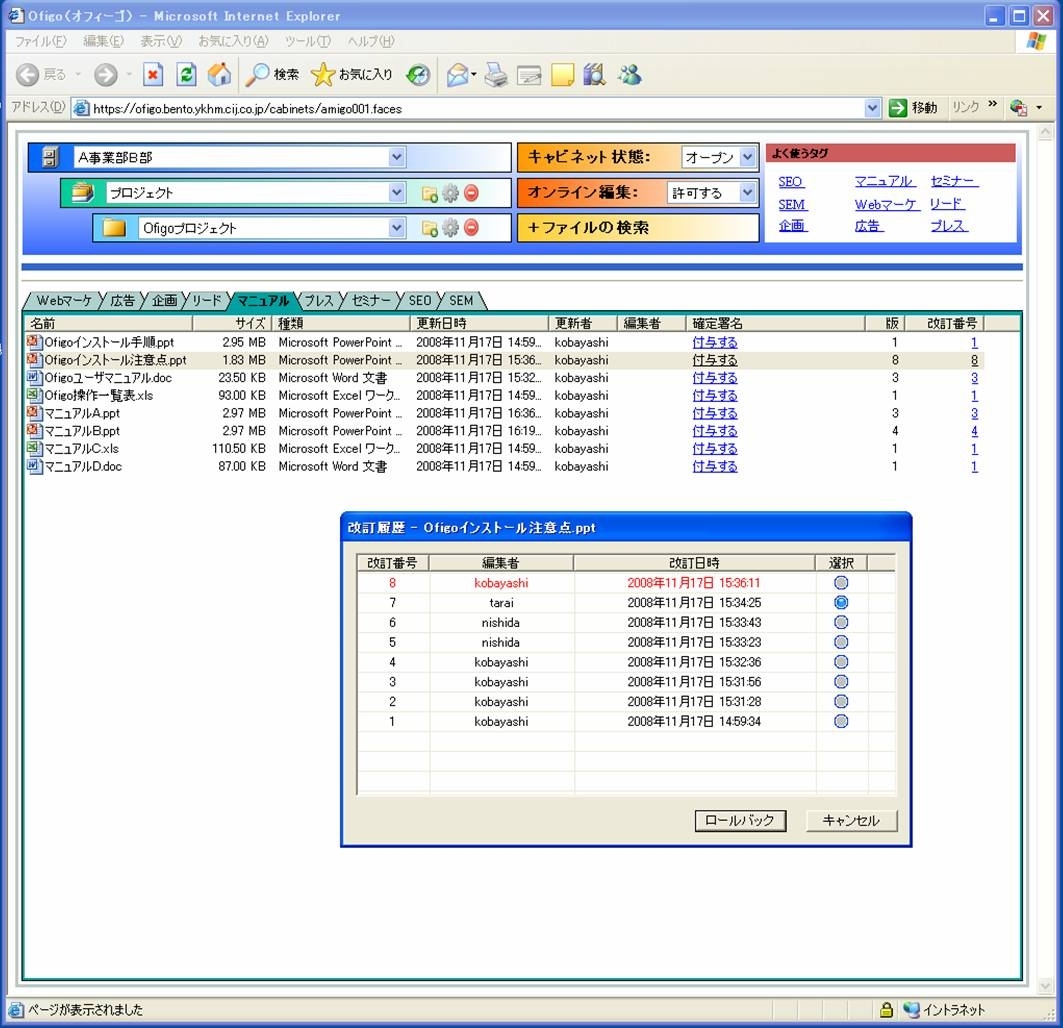Open the Mail envelope toolbar icon
1063x1028 pixels.
coord(458,75)
